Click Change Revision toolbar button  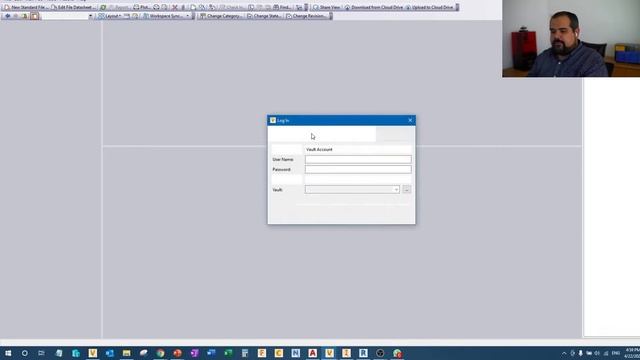click(307, 16)
